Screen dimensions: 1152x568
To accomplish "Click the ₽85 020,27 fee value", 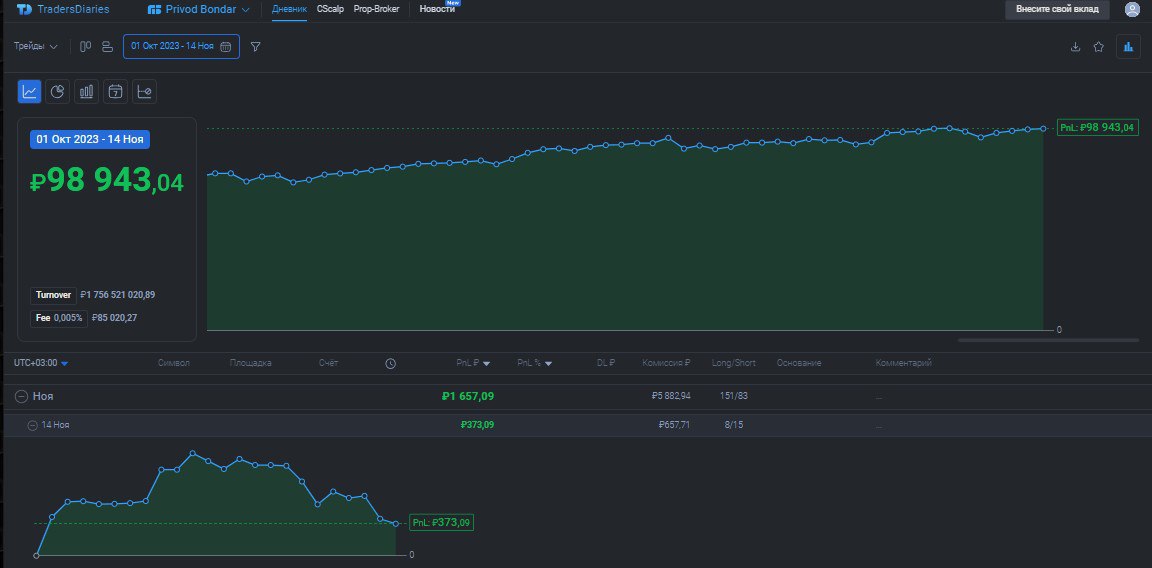I will [x=115, y=318].
